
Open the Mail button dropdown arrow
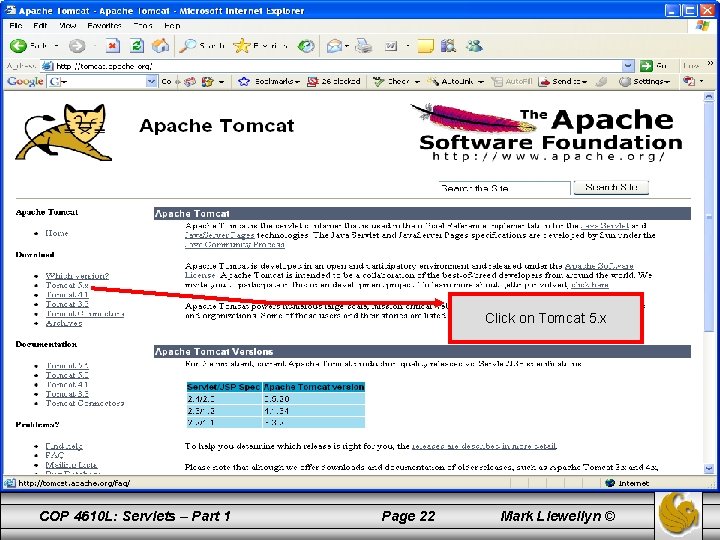point(347,45)
